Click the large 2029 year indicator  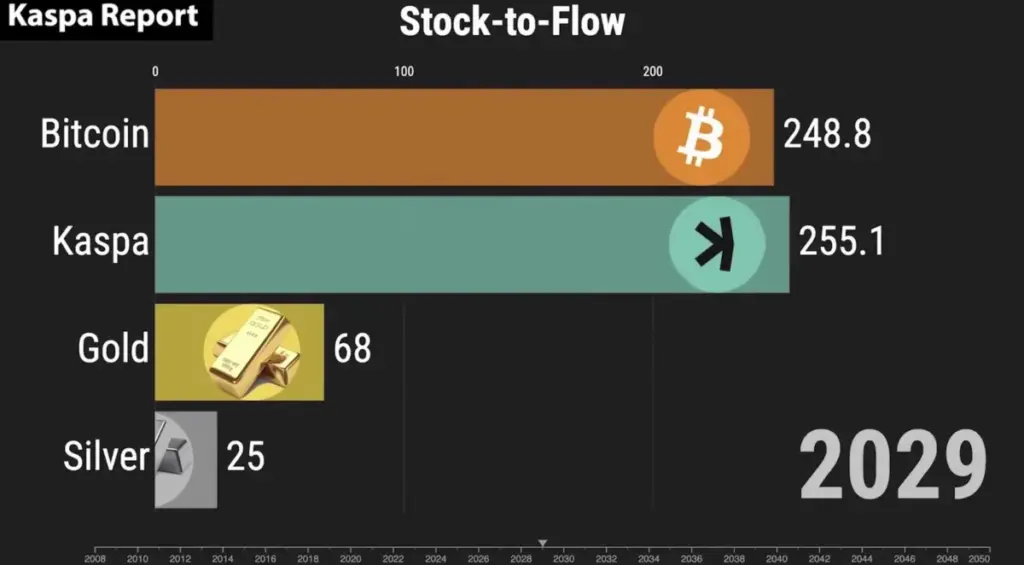893,468
